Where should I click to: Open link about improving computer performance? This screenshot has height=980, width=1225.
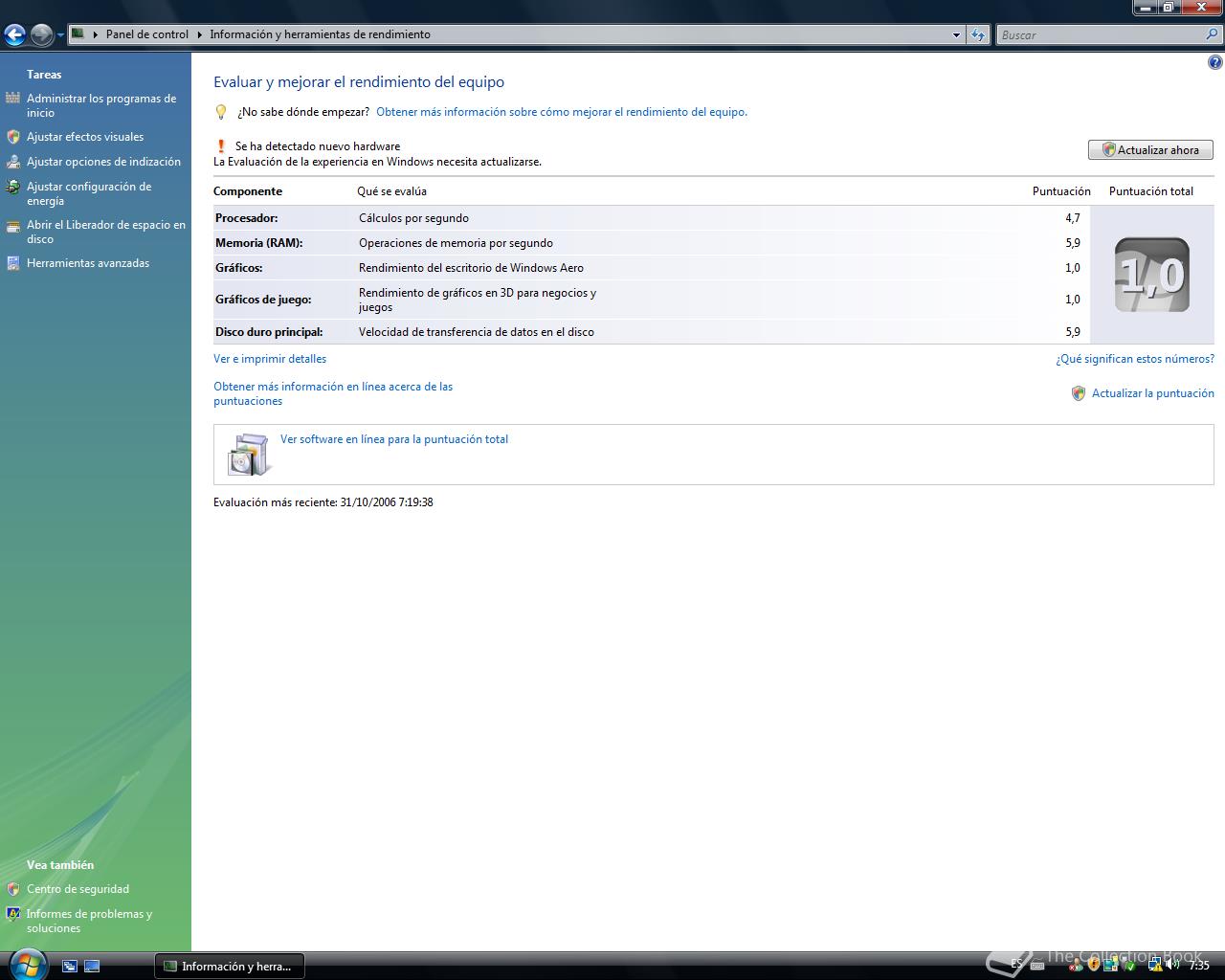coord(562,112)
